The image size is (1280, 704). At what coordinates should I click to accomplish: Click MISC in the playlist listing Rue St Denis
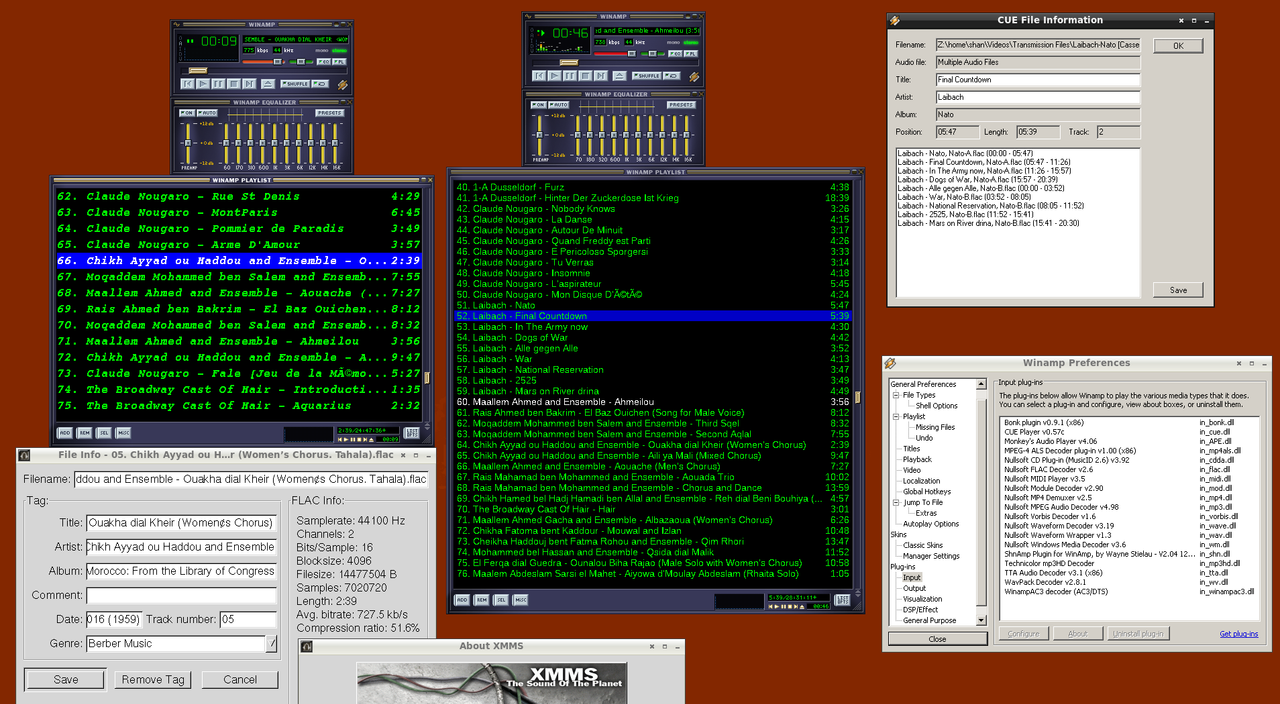pos(123,433)
